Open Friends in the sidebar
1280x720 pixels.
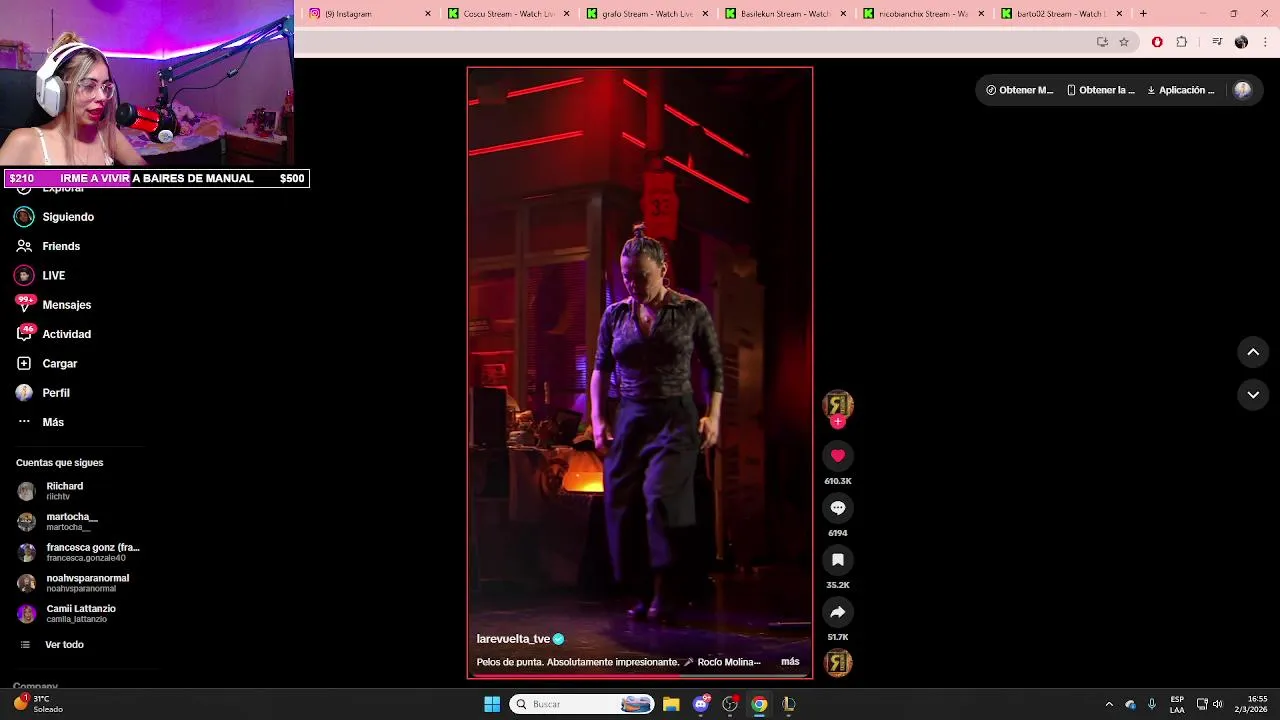(x=48, y=246)
